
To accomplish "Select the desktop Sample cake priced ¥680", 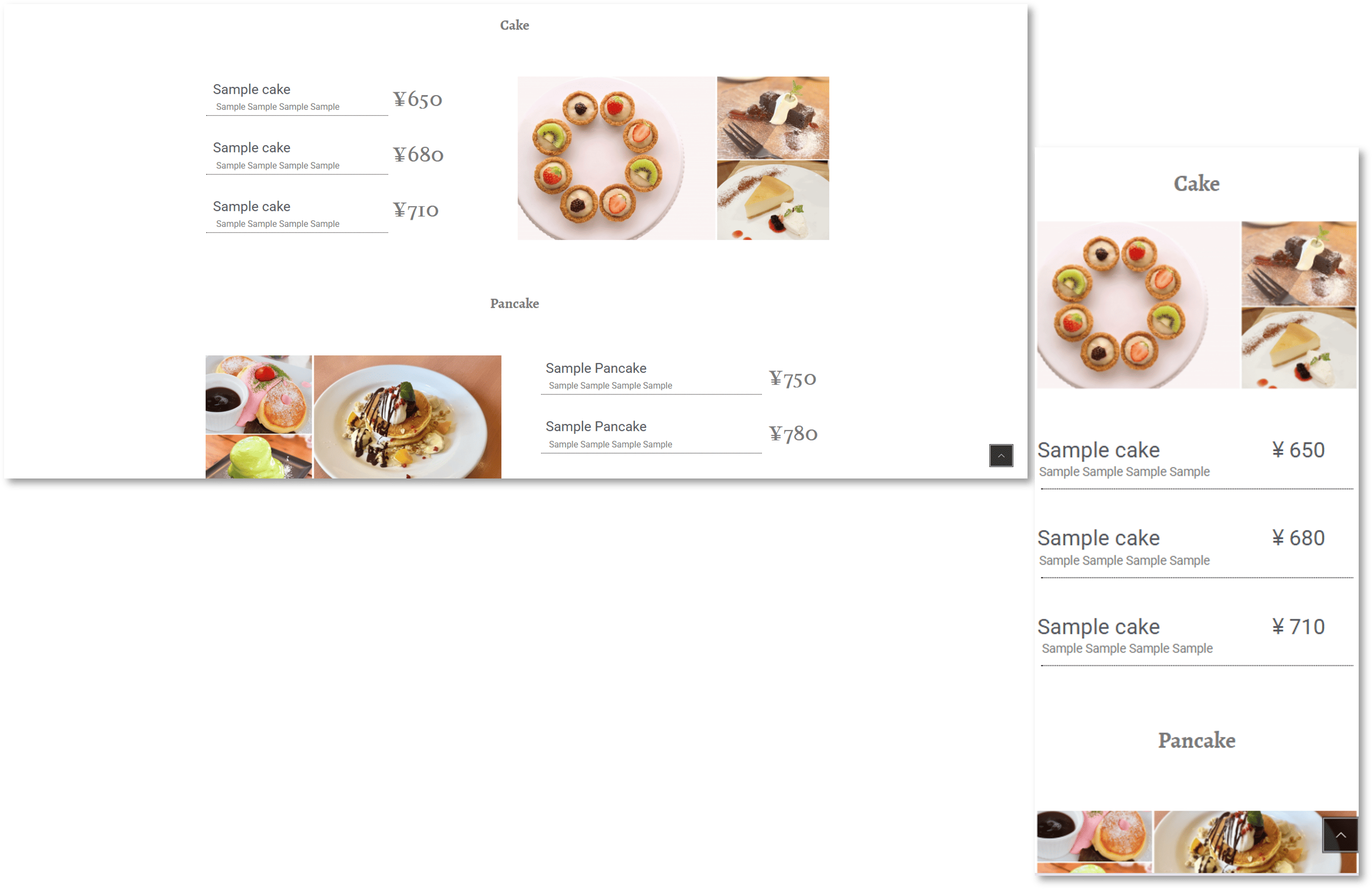I will tap(325, 156).
